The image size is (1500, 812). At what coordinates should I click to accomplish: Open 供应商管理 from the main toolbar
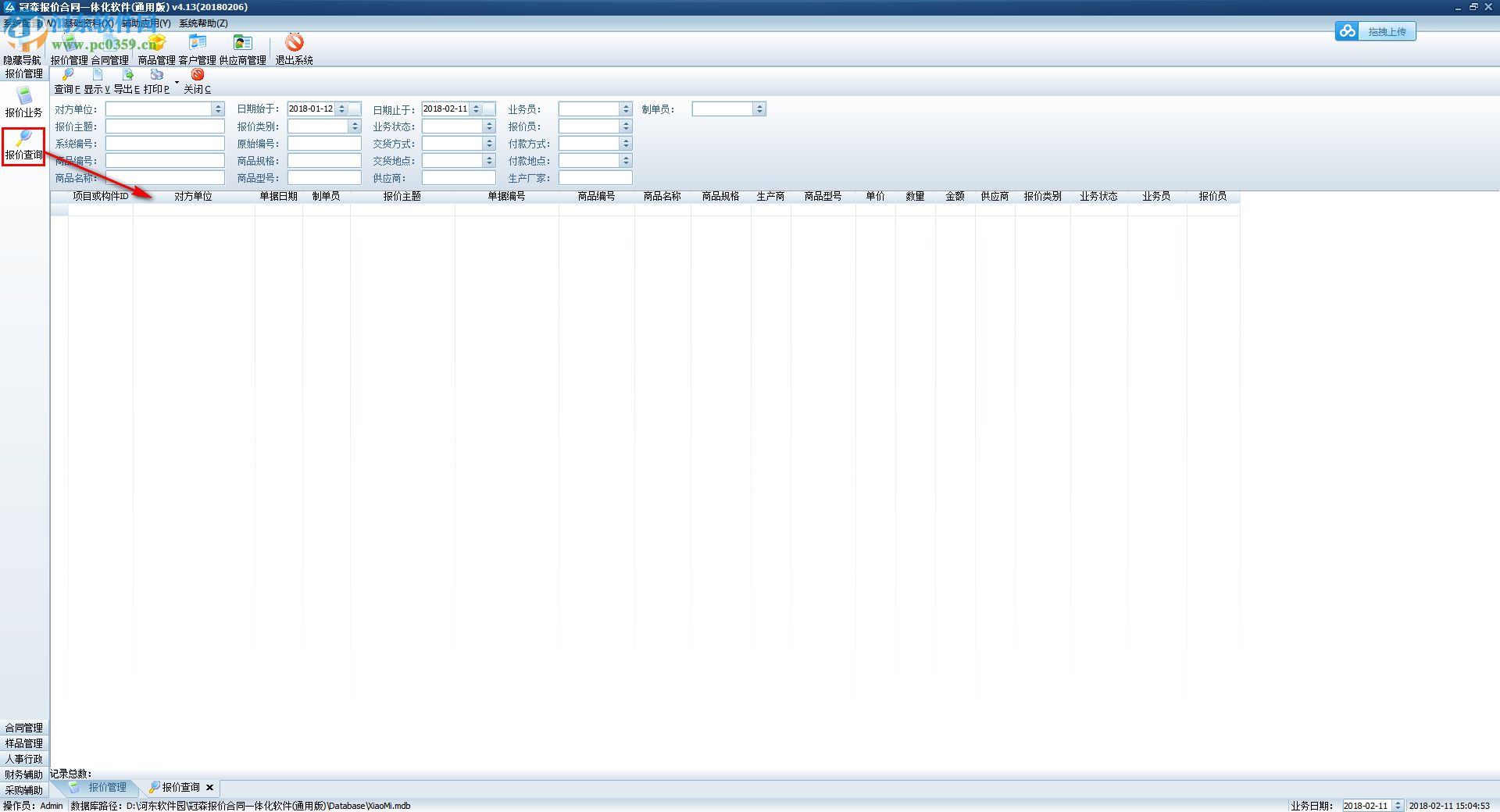pyautogui.click(x=243, y=48)
